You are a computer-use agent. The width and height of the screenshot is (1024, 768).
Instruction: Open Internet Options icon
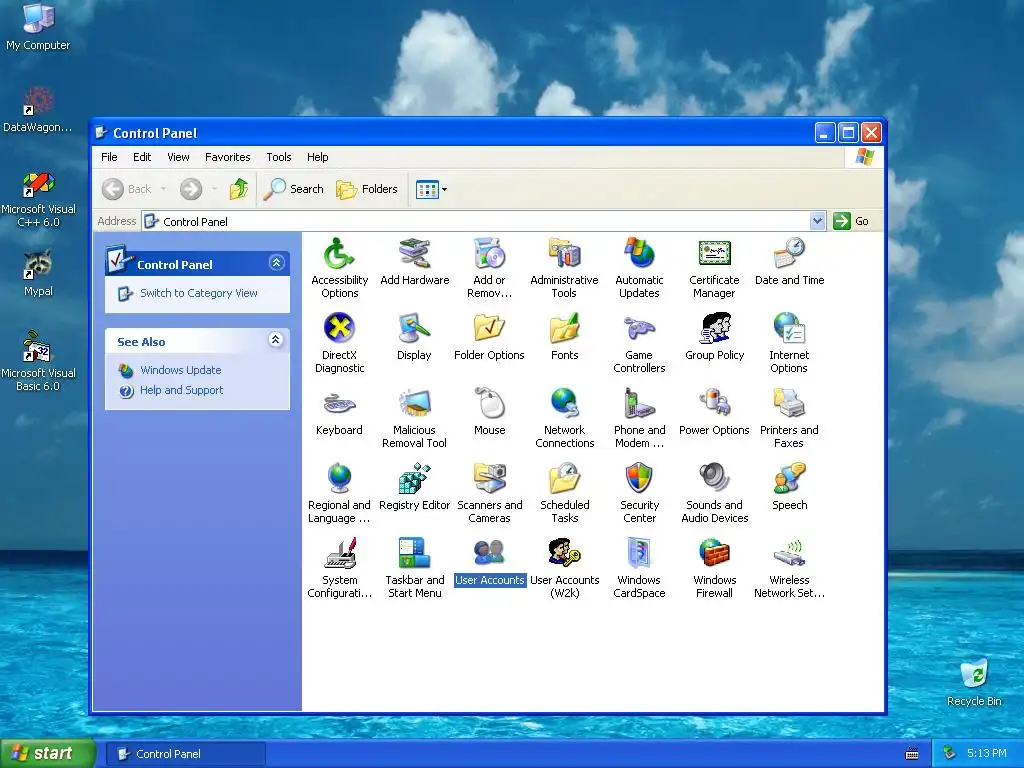[x=789, y=328]
